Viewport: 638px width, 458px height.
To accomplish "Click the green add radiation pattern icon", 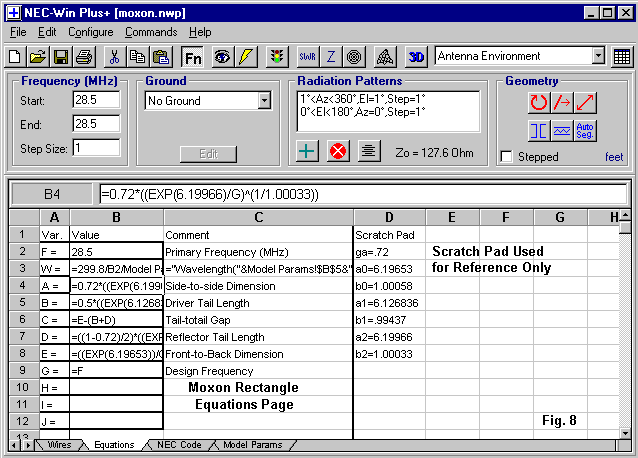I will [x=309, y=151].
